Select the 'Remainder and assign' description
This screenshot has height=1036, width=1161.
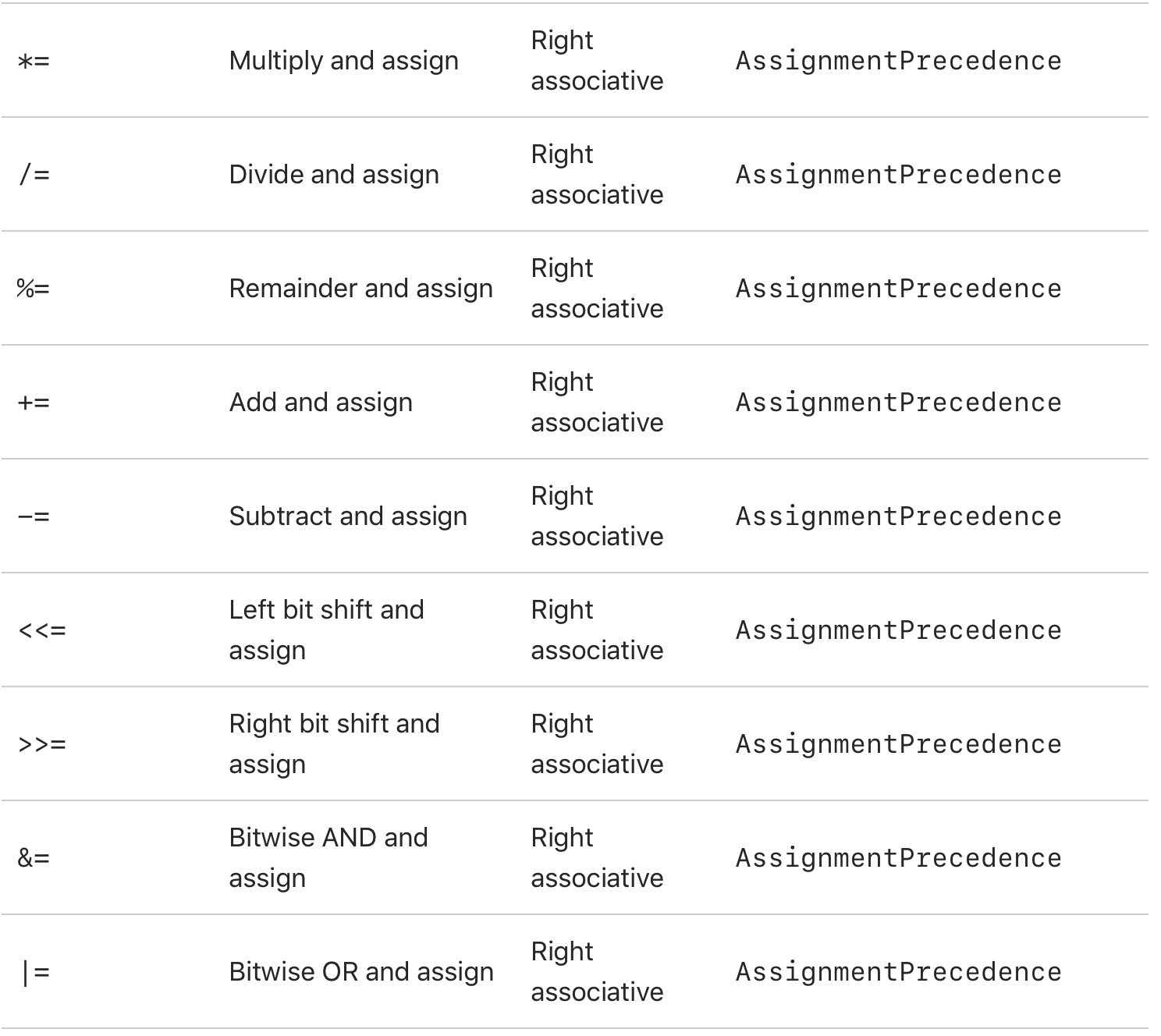coord(361,289)
